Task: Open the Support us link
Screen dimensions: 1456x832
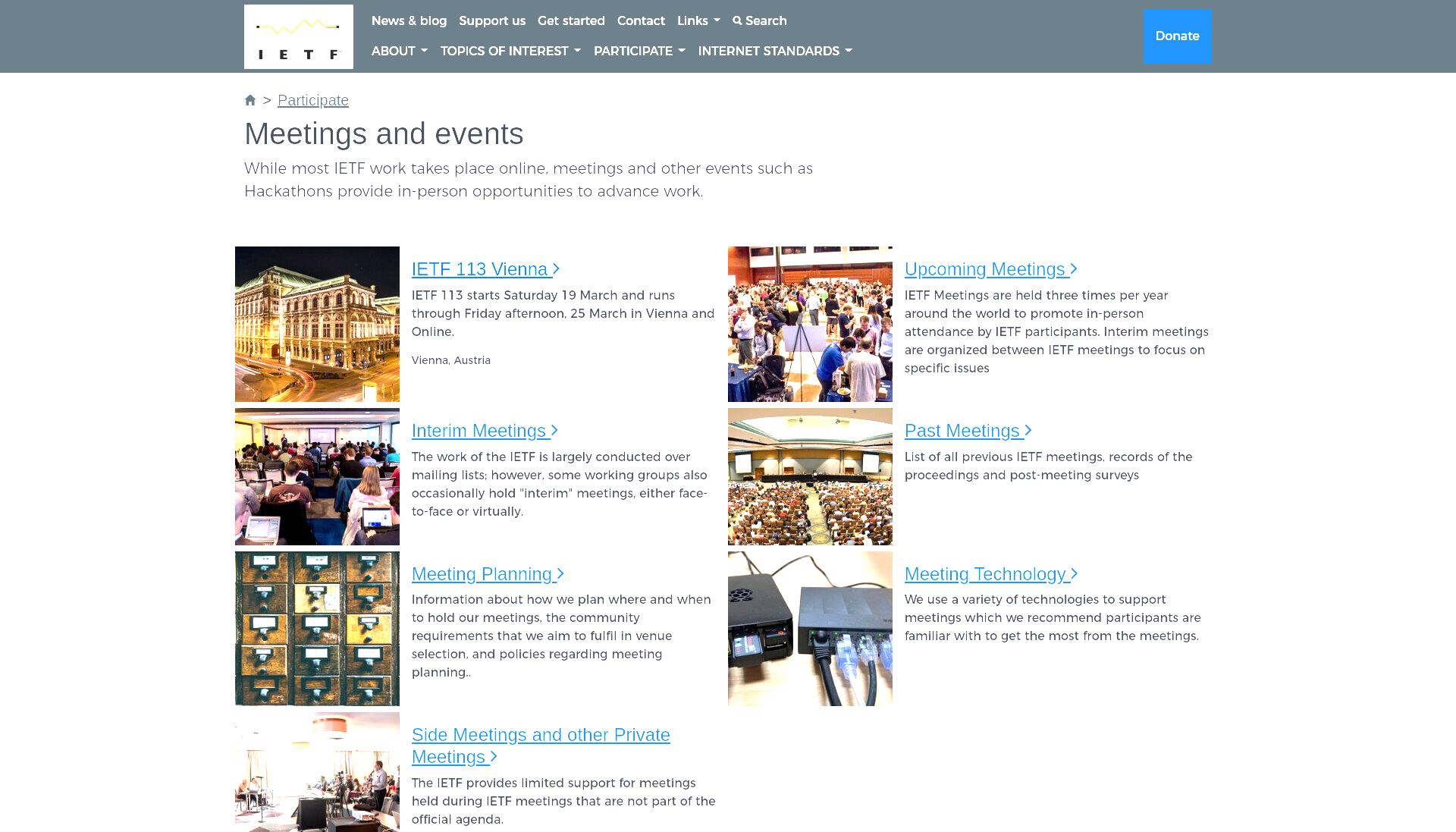Action: click(491, 20)
